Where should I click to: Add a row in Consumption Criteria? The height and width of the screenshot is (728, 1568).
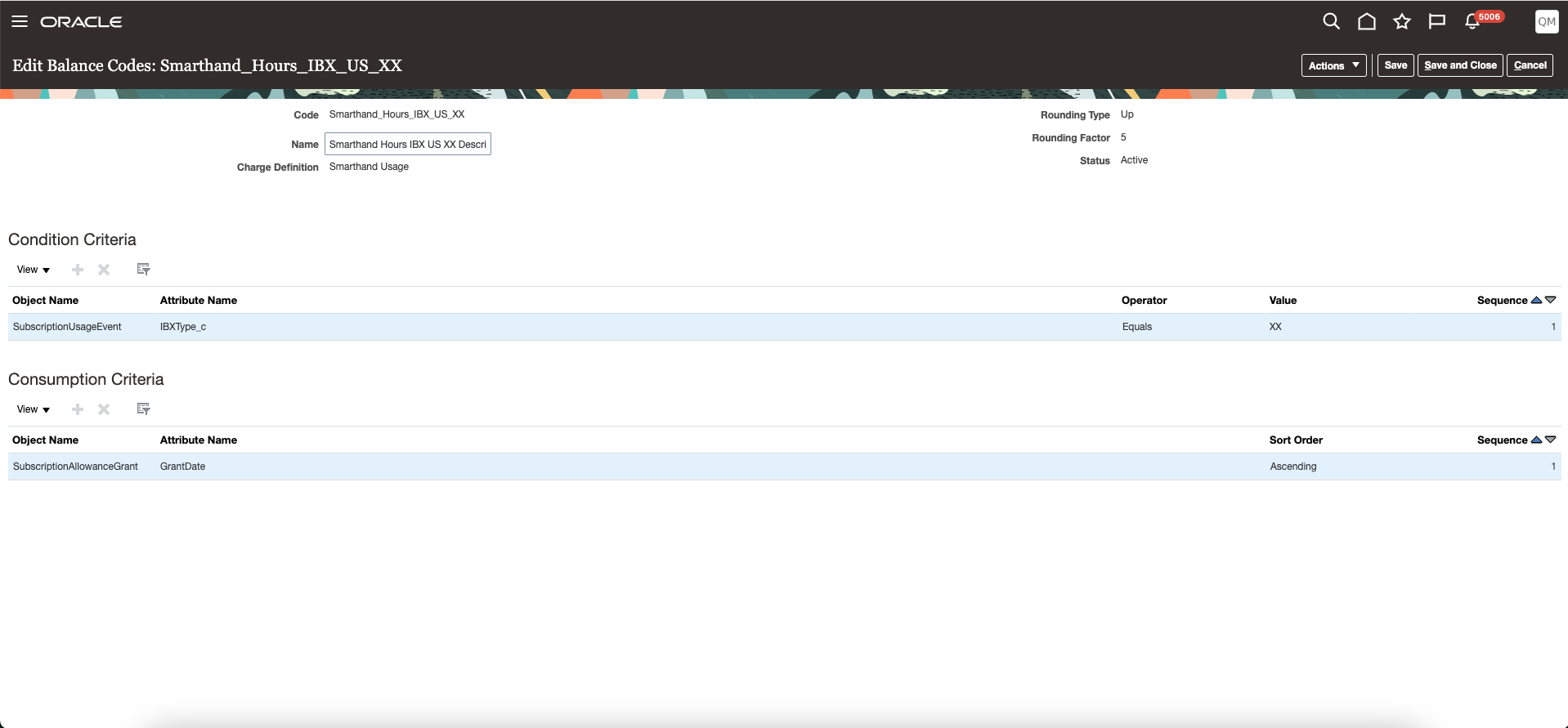pyautogui.click(x=78, y=409)
